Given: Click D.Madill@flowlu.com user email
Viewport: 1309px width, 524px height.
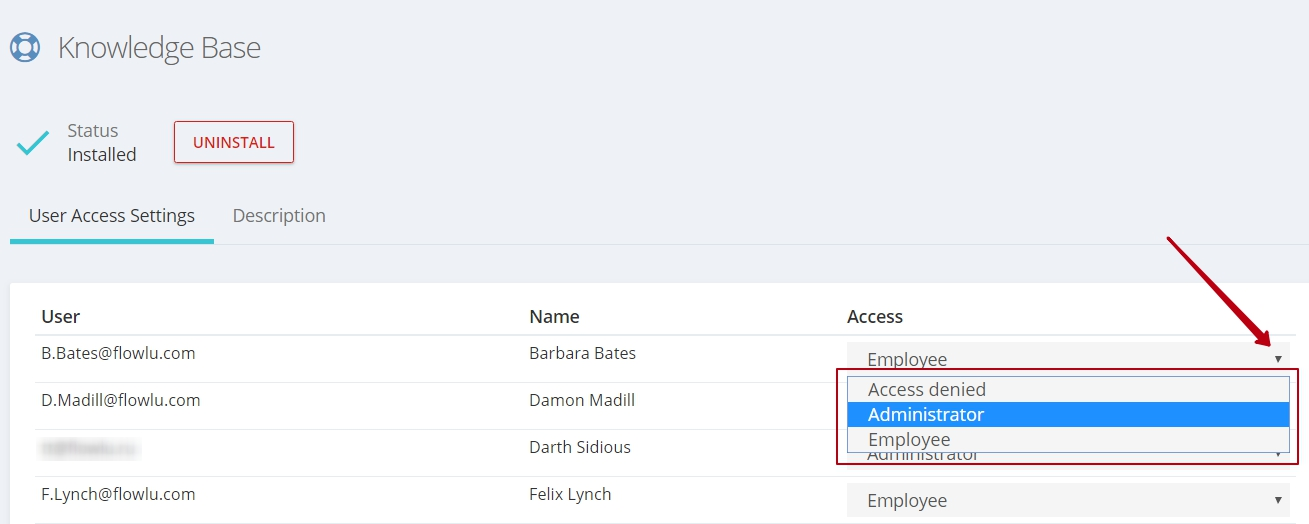Looking at the screenshot, I should [x=121, y=400].
